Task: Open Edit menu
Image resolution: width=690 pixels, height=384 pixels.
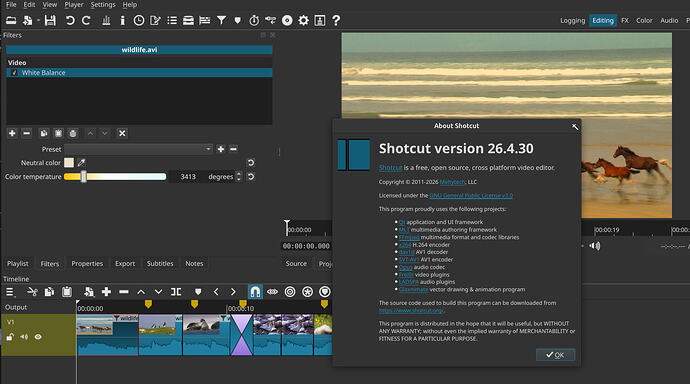Action: coord(29,4)
